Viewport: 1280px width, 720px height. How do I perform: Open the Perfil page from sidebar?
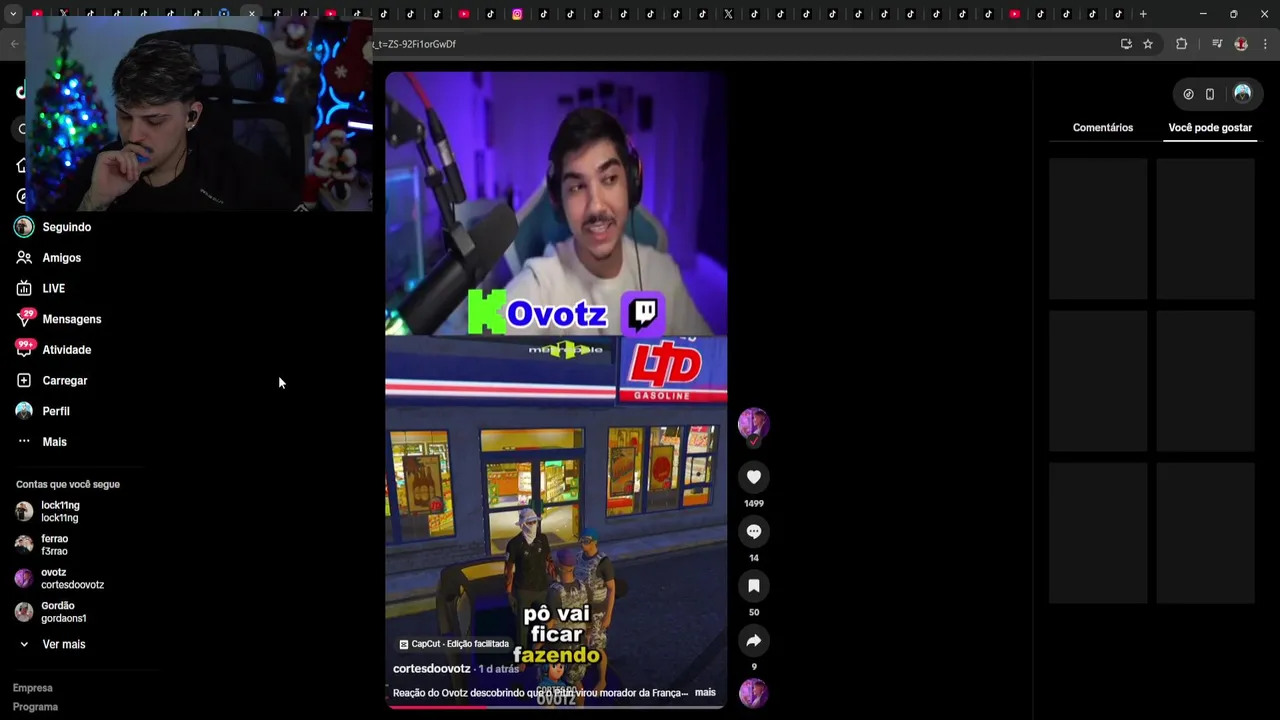(x=43, y=411)
